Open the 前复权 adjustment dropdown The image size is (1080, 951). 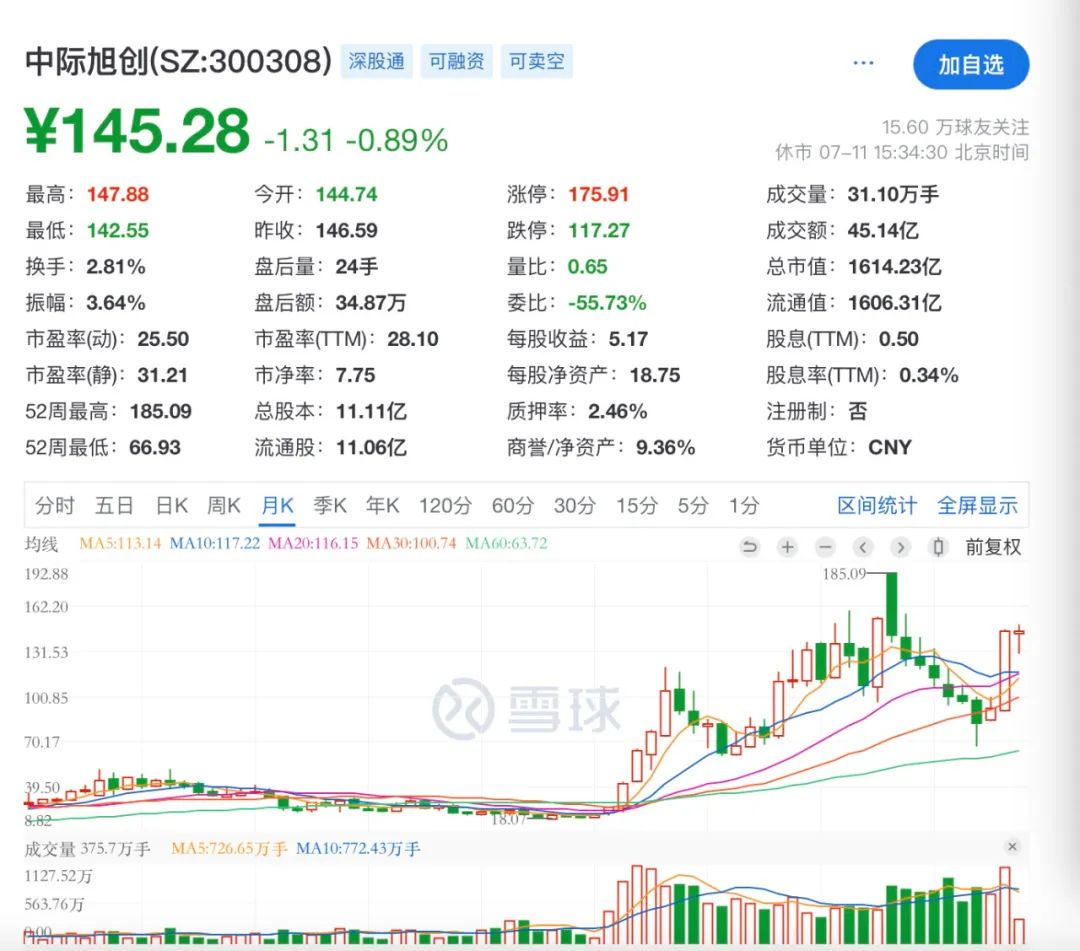993,547
